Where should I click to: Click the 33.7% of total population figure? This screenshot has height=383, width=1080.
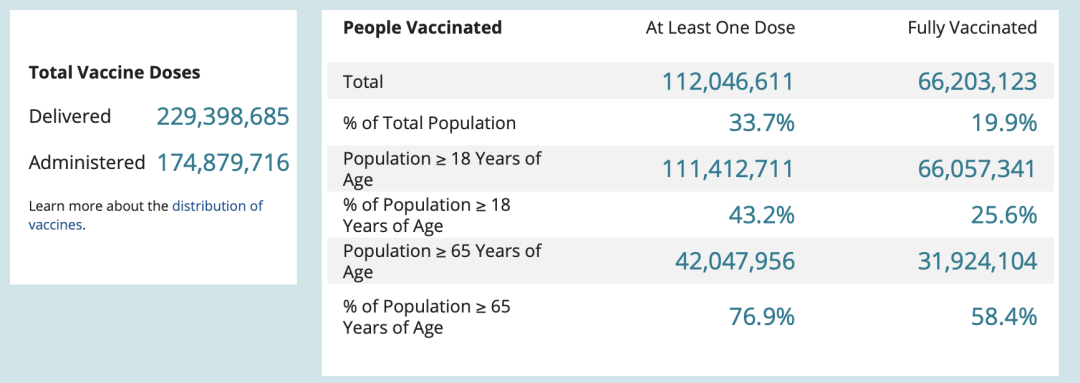coord(762,123)
